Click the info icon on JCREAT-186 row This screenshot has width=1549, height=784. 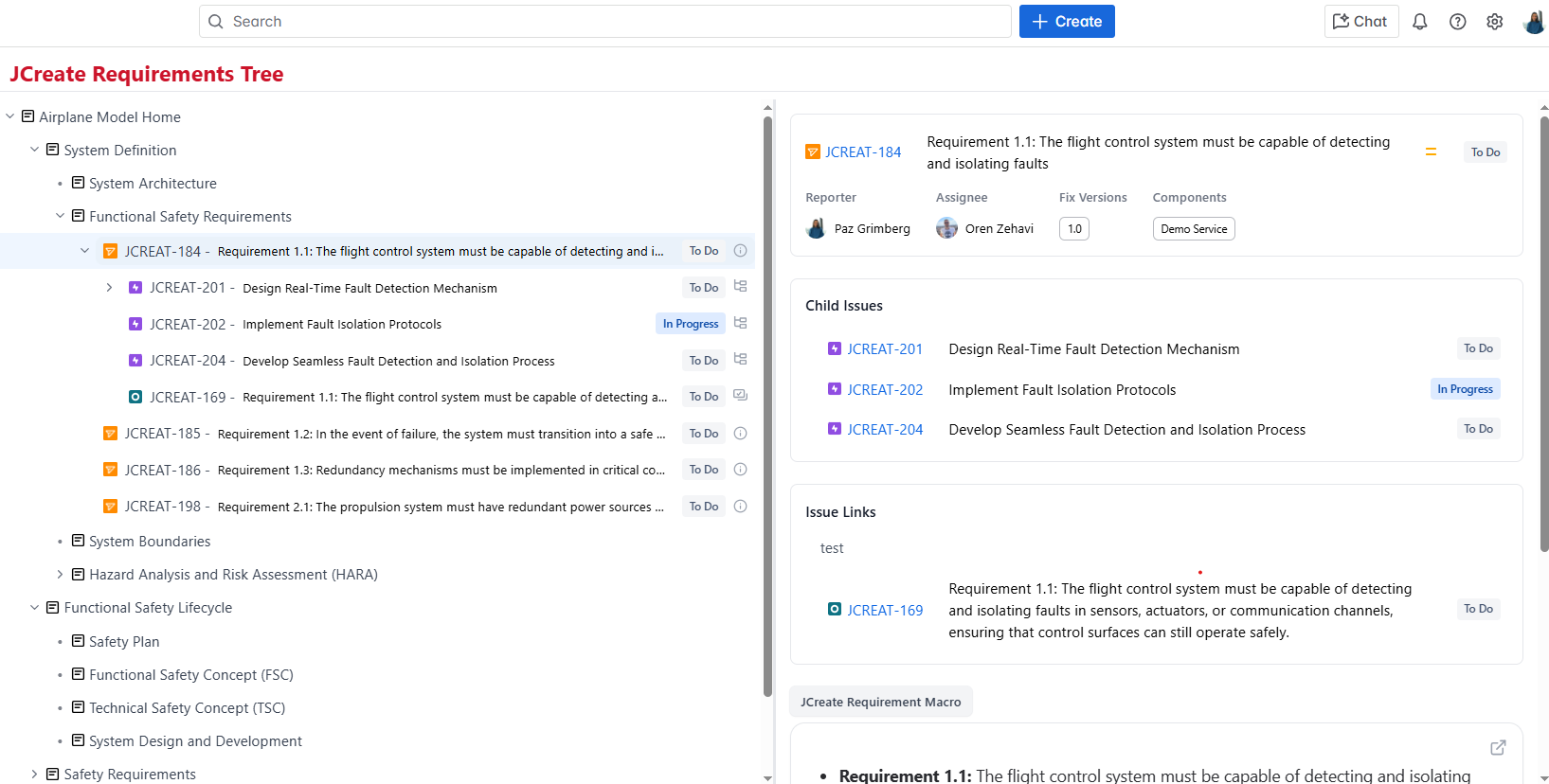741,470
